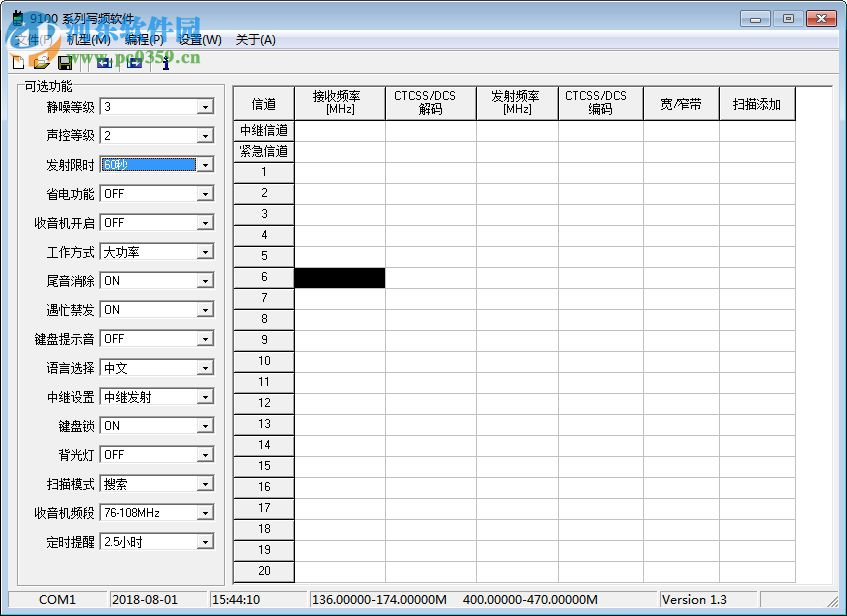The image size is (847, 616).
Task: Expand the 扫描模式 dropdown
Action: tap(205, 484)
